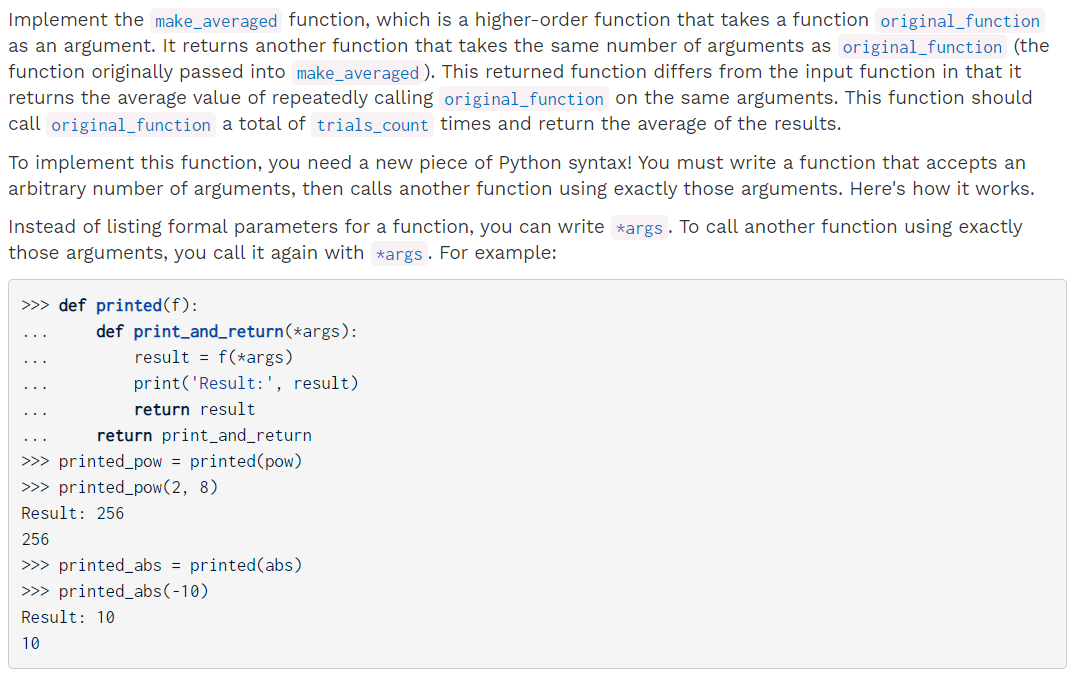This screenshot has width=1072, height=675.
Task: Click original_function code before '(the'
Action: [922, 47]
